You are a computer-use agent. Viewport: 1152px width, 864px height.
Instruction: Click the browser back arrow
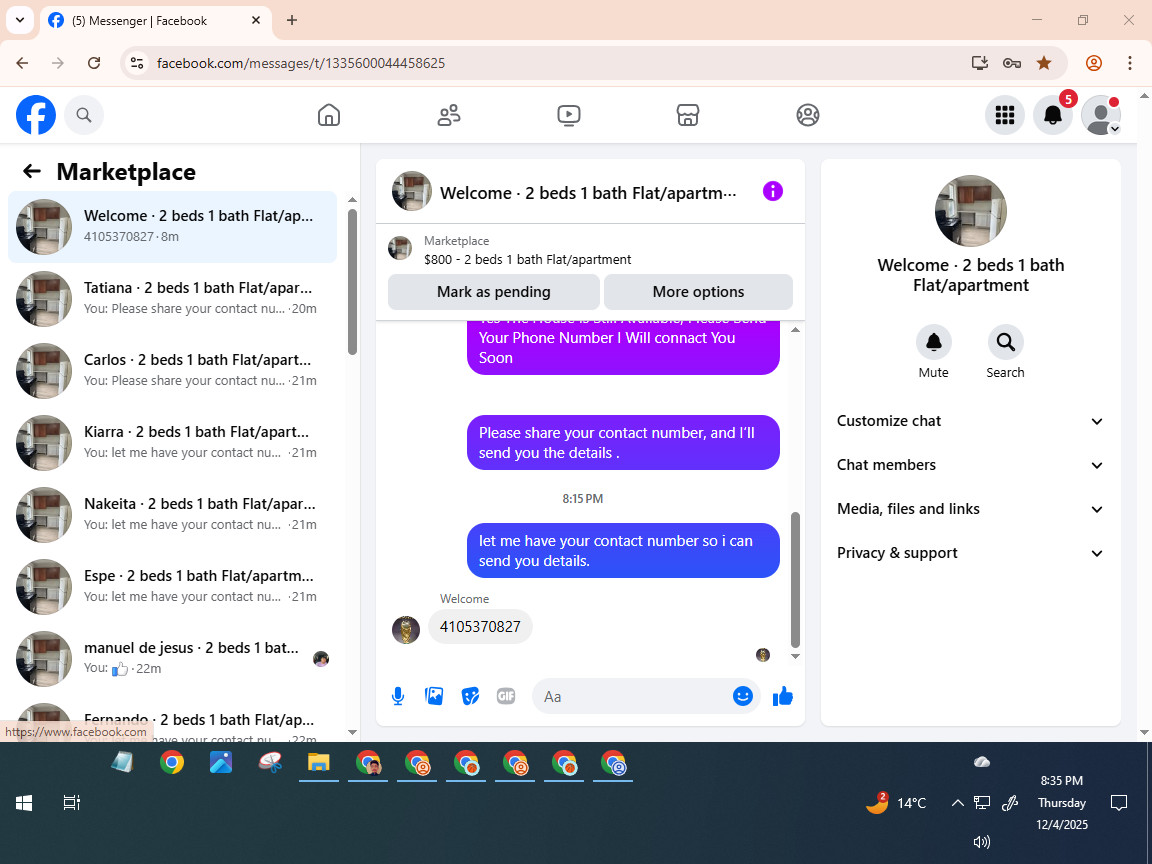[x=22, y=63]
